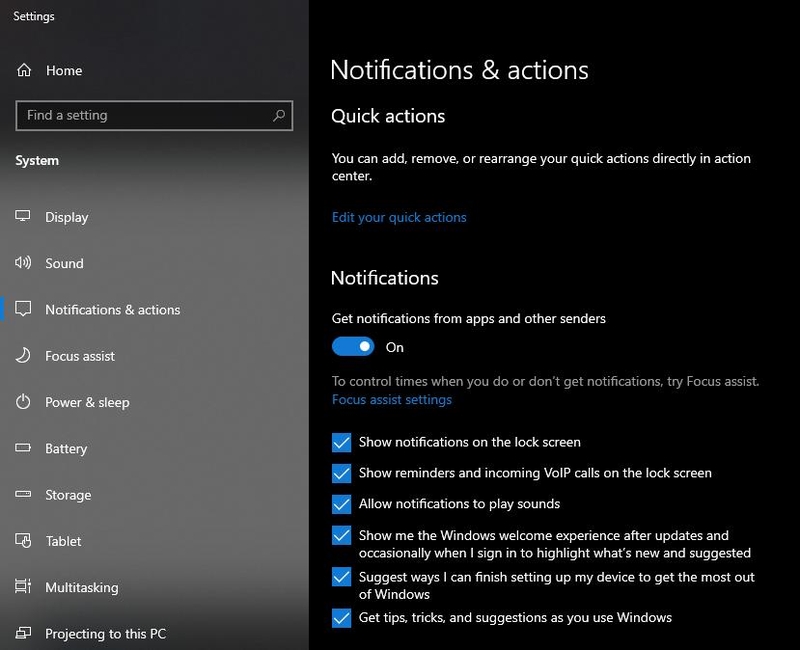Click the Projecting to this PC icon
Image resolution: width=800 pixels, height=650 pixels.
[x=23, y=633]
